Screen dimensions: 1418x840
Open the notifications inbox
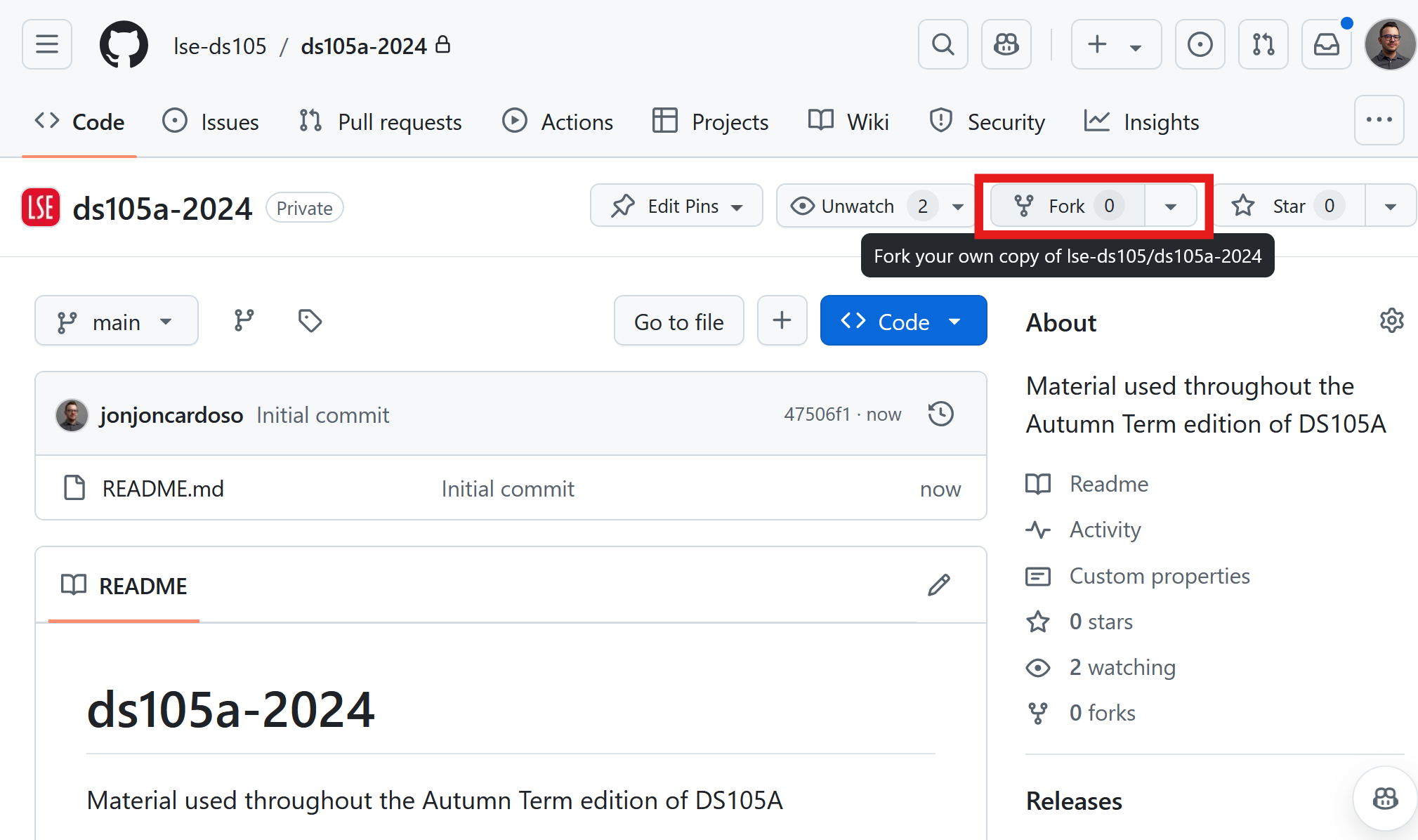[1326, 44]
